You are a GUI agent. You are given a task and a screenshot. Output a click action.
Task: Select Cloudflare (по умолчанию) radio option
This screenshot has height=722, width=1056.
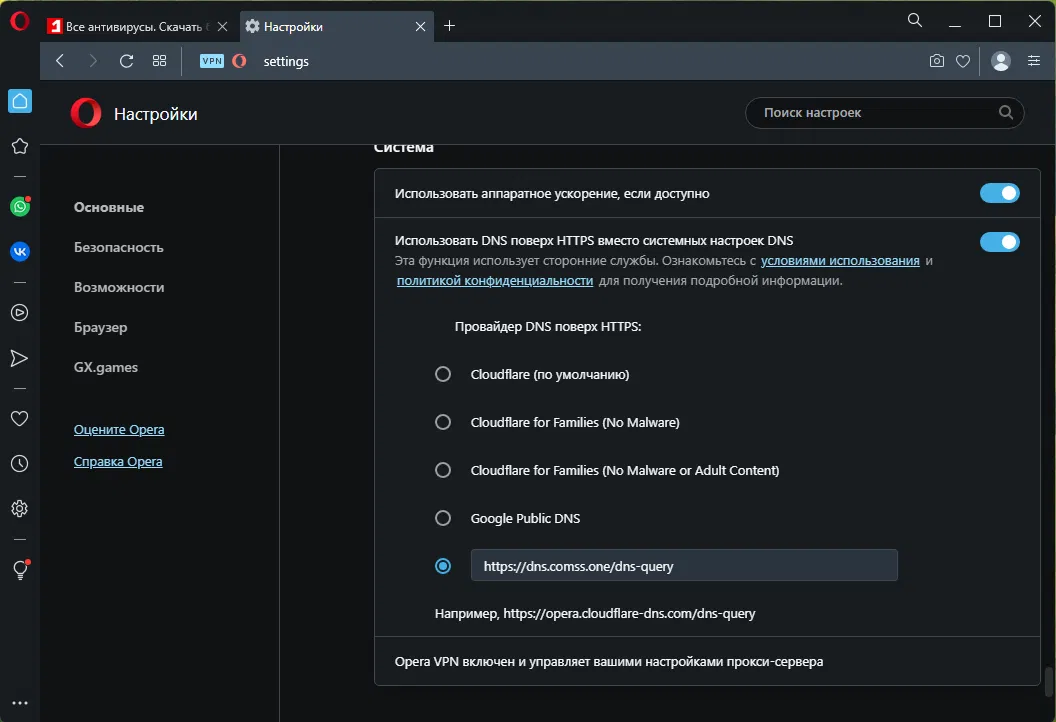443,374
